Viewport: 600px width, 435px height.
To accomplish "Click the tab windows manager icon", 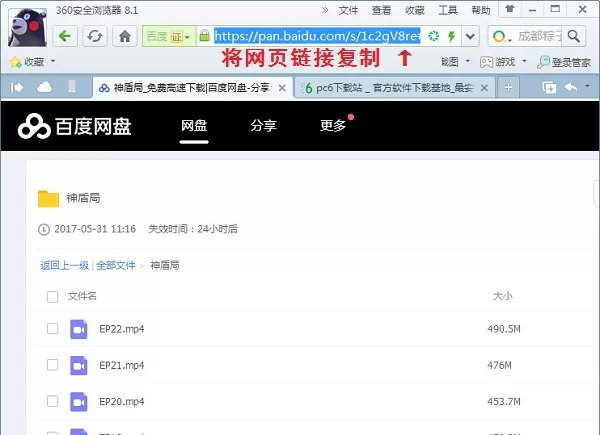I will pos(549,88).
